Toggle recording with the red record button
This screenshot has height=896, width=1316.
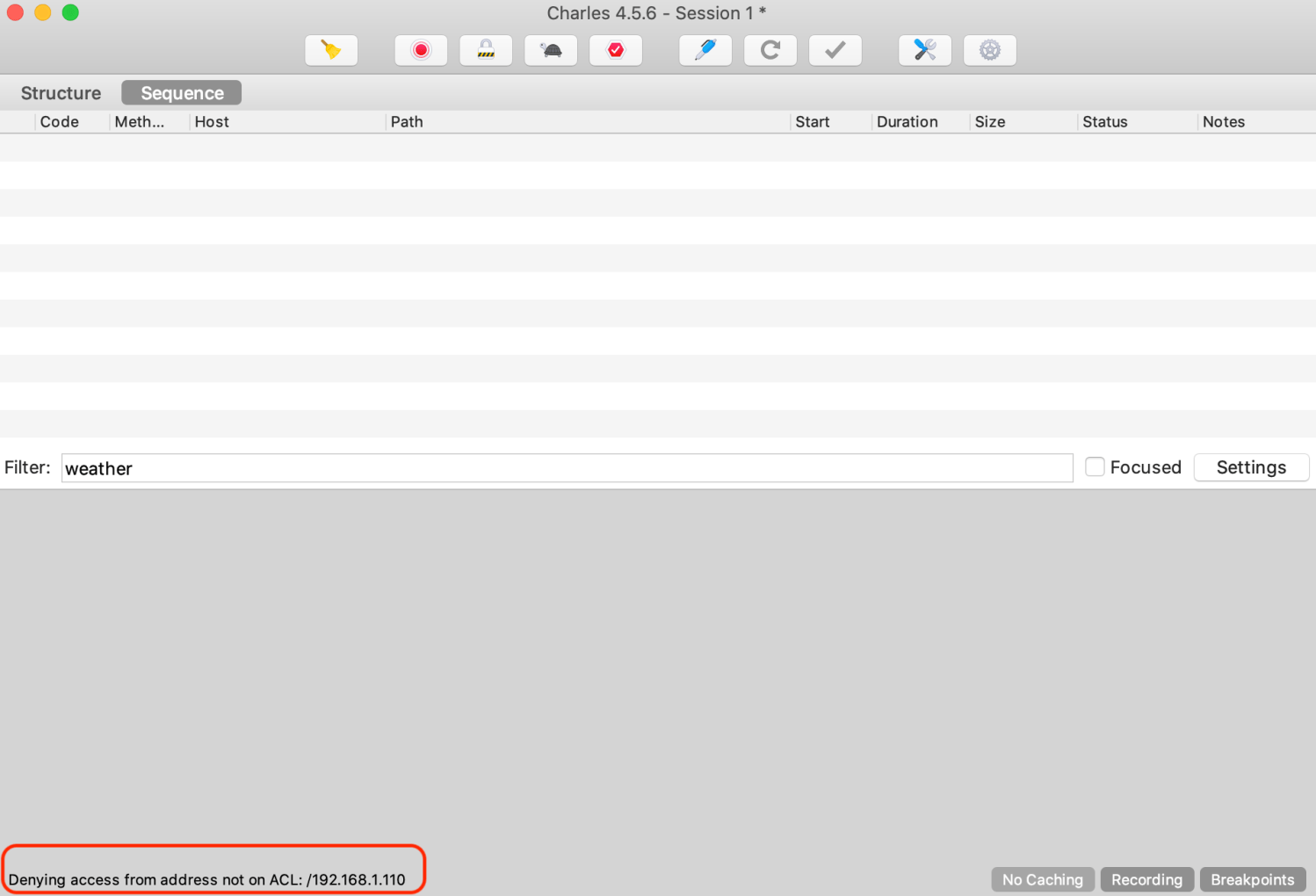[421, 50]
